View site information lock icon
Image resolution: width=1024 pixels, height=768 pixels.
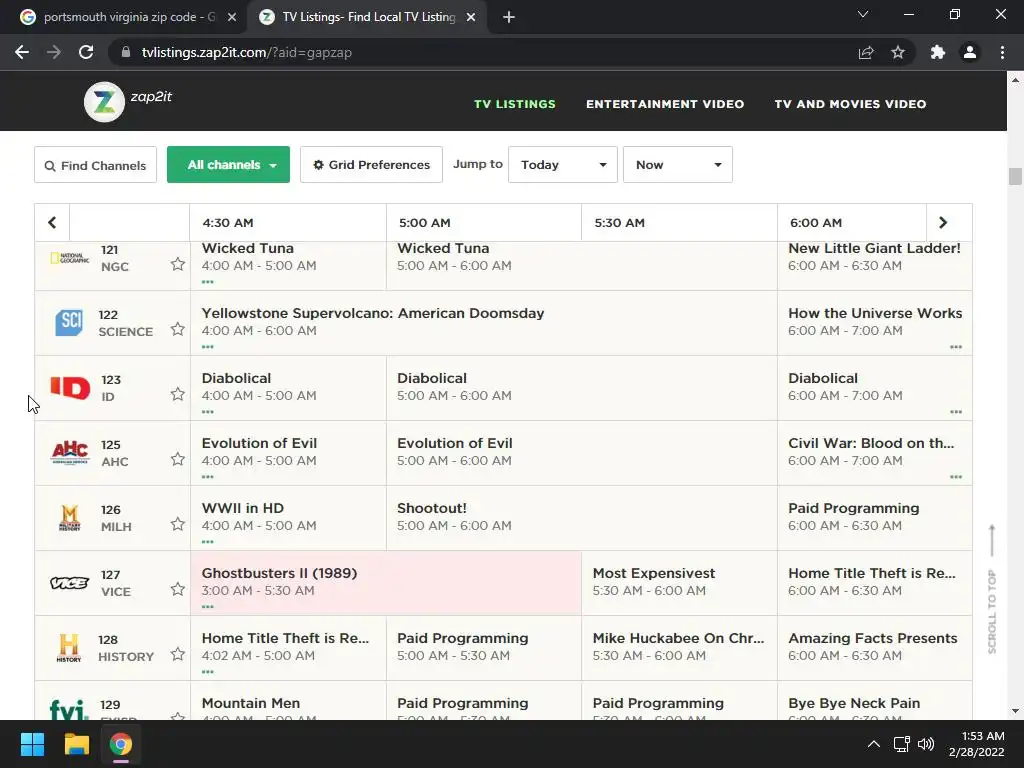(126, 52)
